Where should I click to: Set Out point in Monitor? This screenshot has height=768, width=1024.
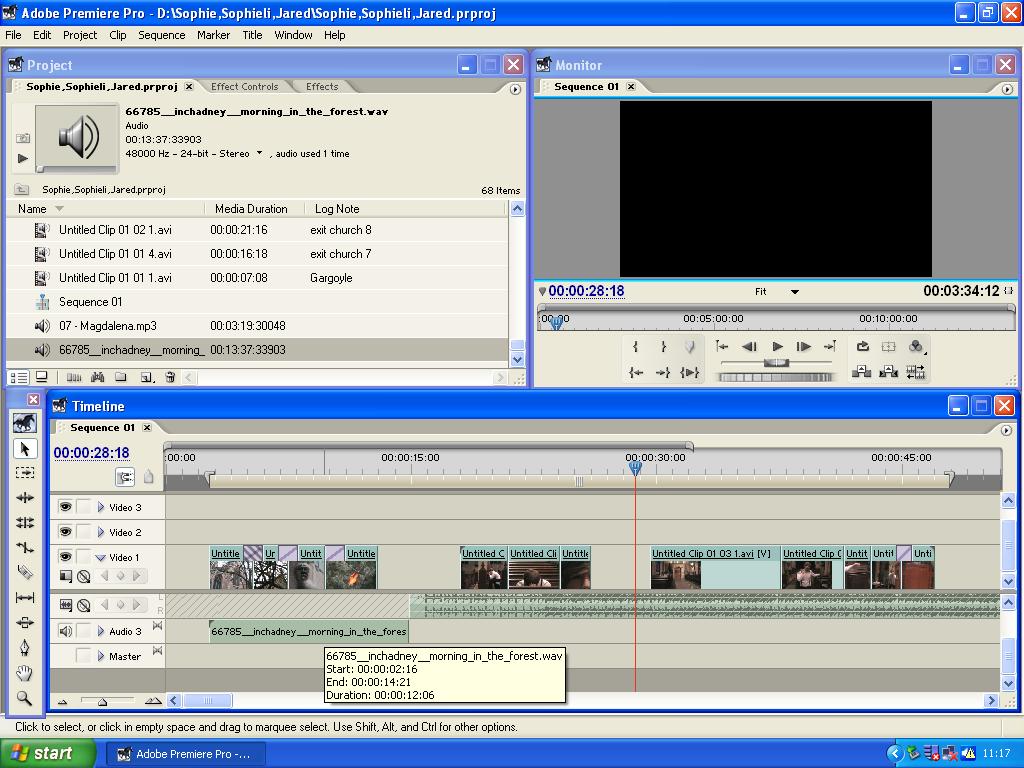click(x=663, y=347)
